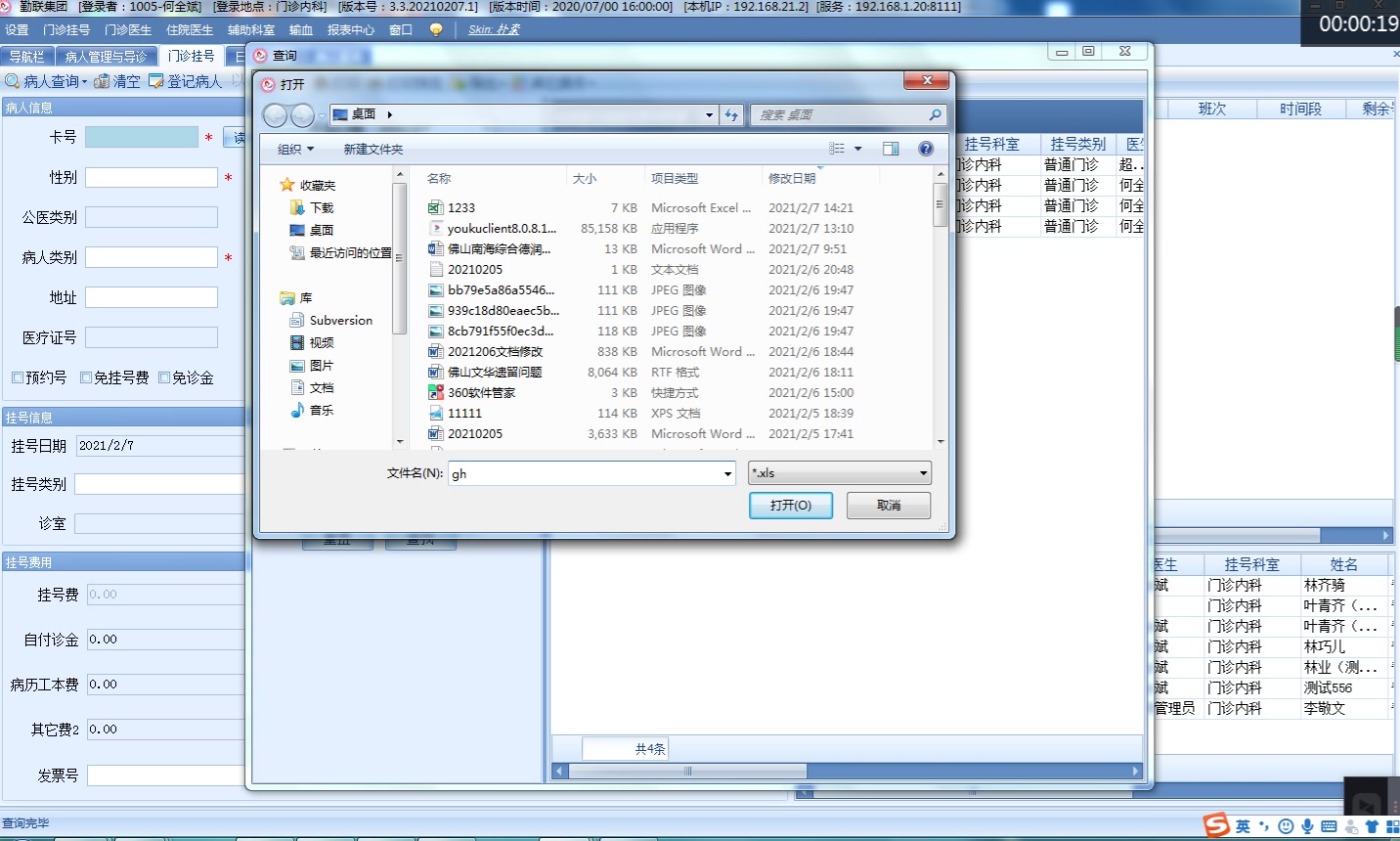The height and width of the screenshot is (841, 1400).
Task: Switch to the 导航栏 tab
Action: click(x=26, y=56)
